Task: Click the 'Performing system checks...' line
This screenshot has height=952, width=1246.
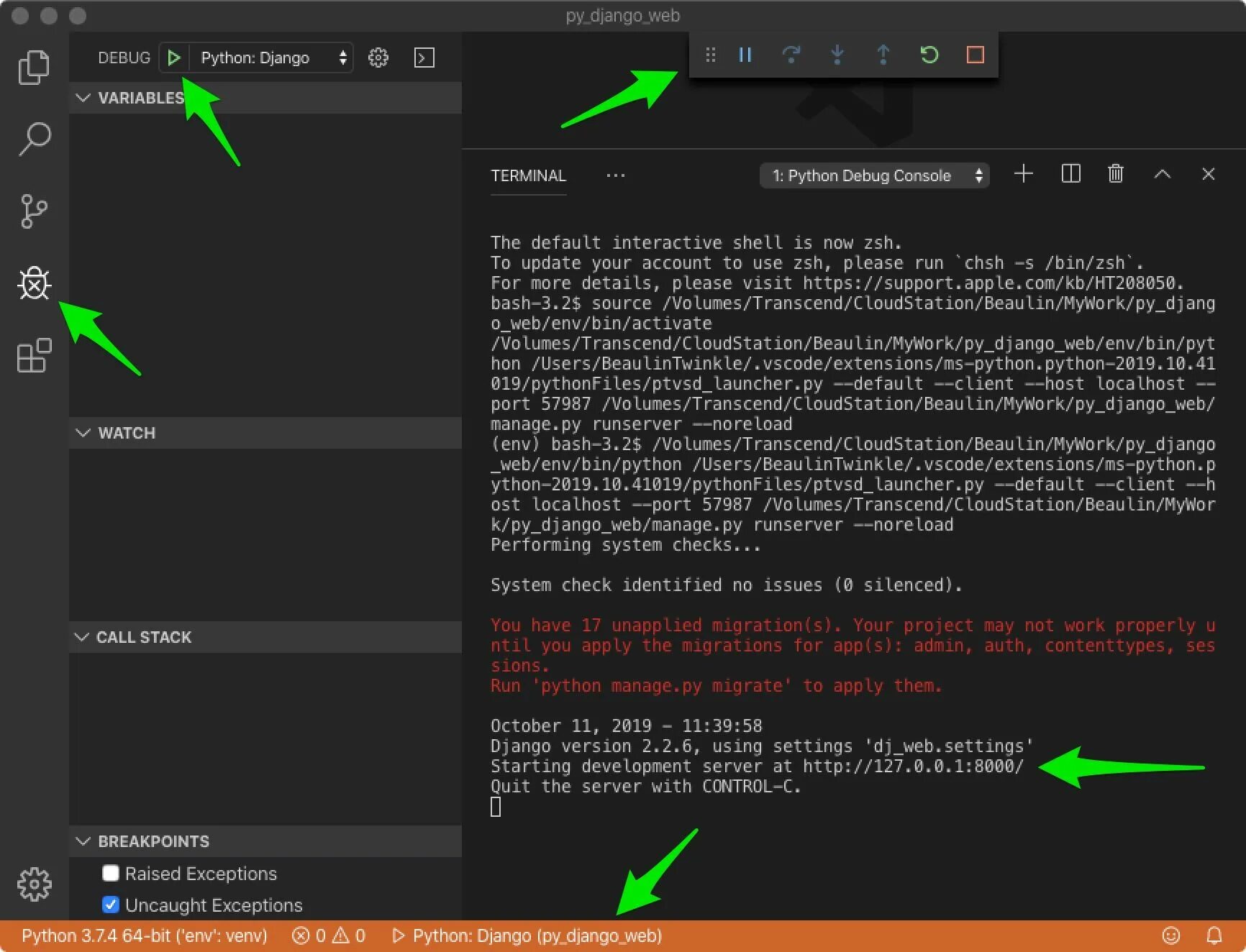Action: (625, 545)
